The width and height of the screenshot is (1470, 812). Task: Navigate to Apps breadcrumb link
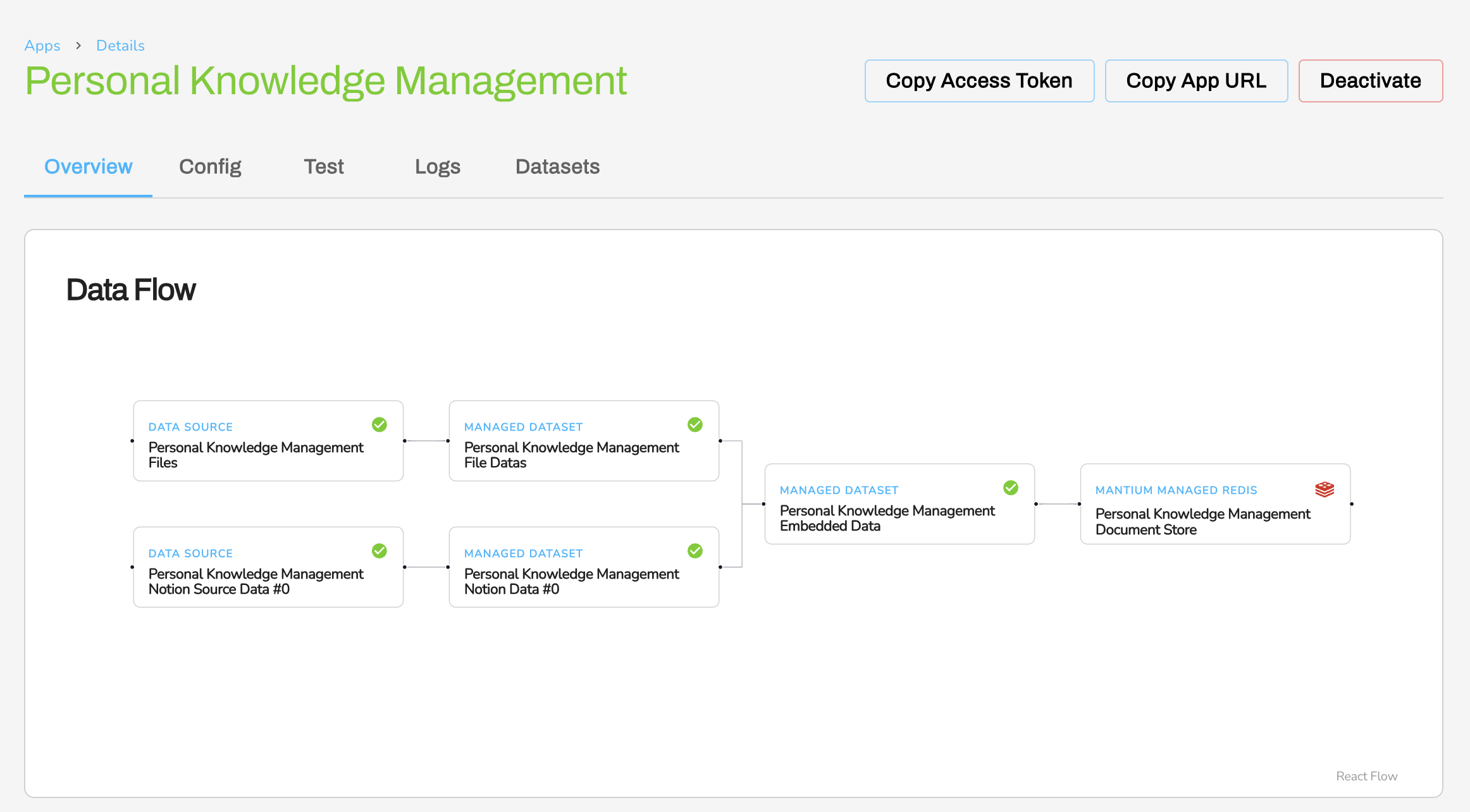[x=42, y=46]
